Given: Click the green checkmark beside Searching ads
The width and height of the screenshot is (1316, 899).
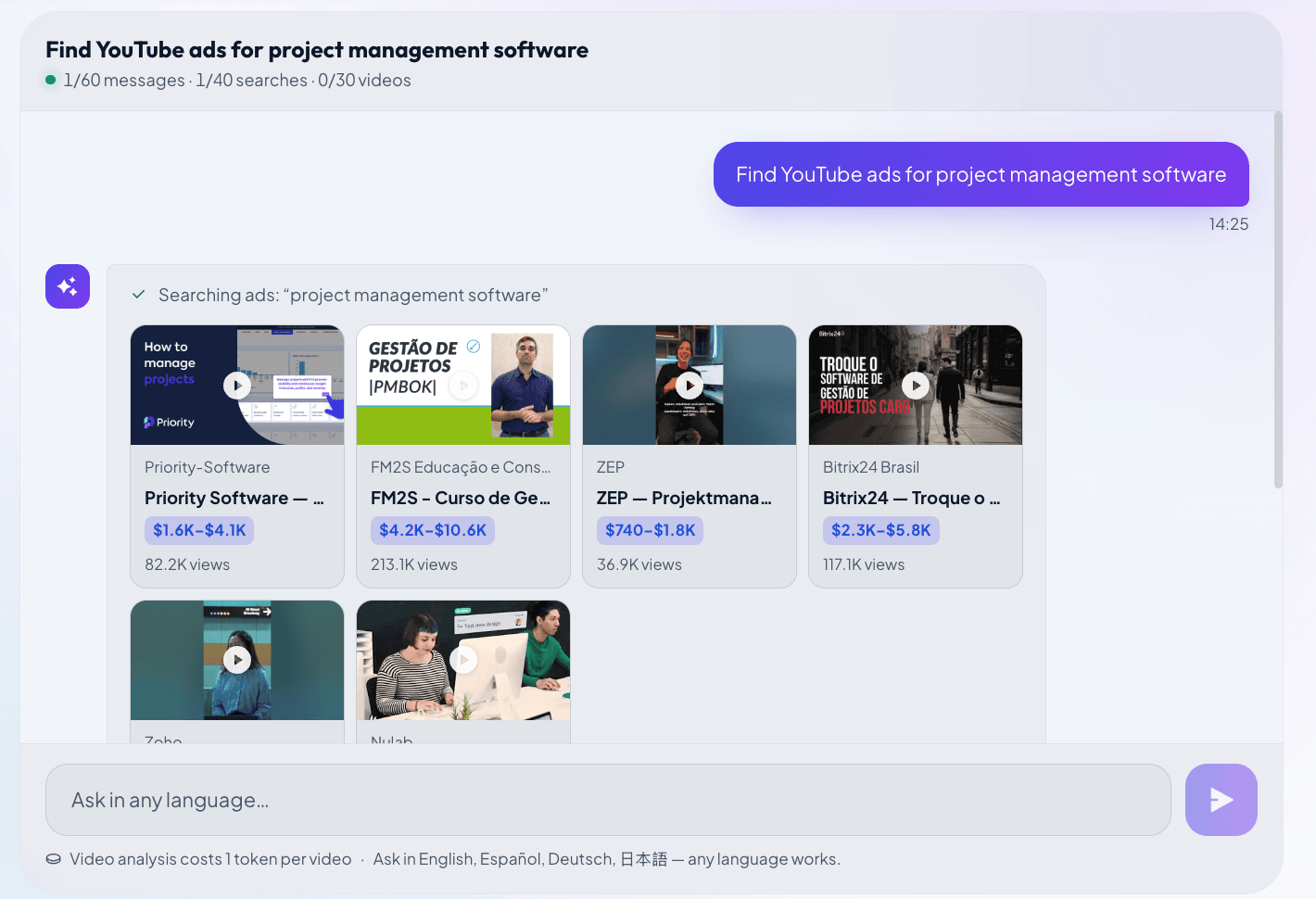Looking at the screenshot, I should 139,295.
